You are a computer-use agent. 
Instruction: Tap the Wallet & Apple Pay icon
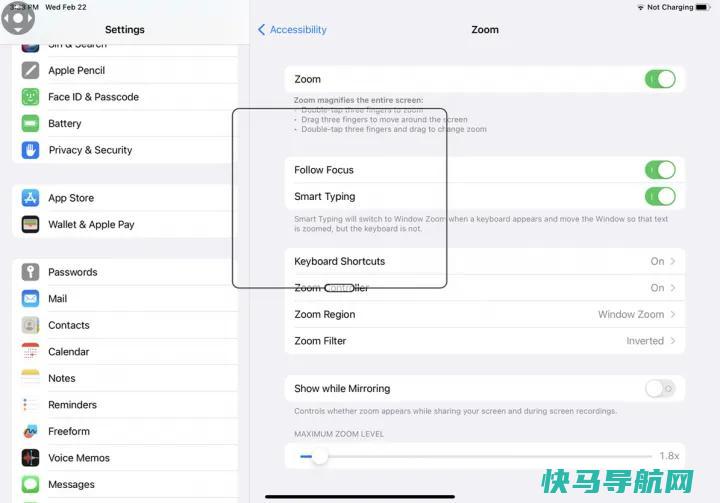[x=30, y=224]
